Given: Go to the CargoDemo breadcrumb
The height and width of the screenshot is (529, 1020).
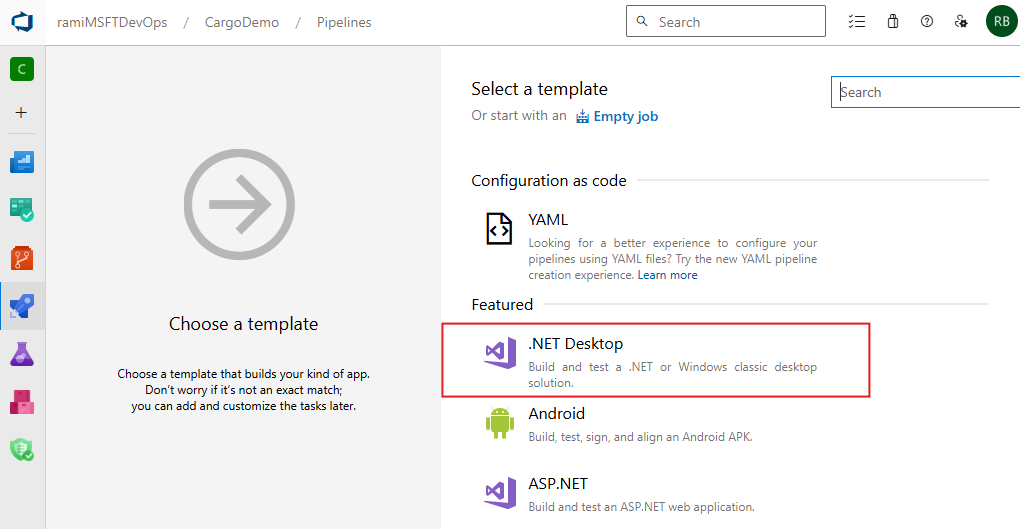Looking at the screenshot, I should click(x=242, y=22).
